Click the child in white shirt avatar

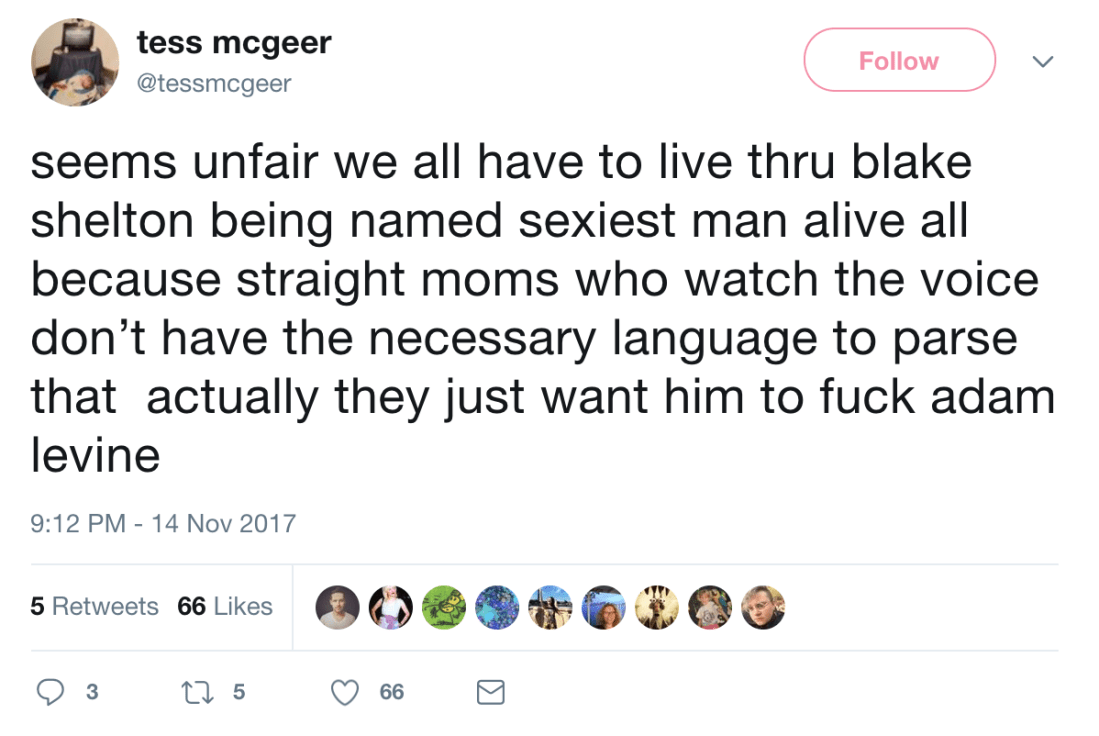[x=711, y=607]
